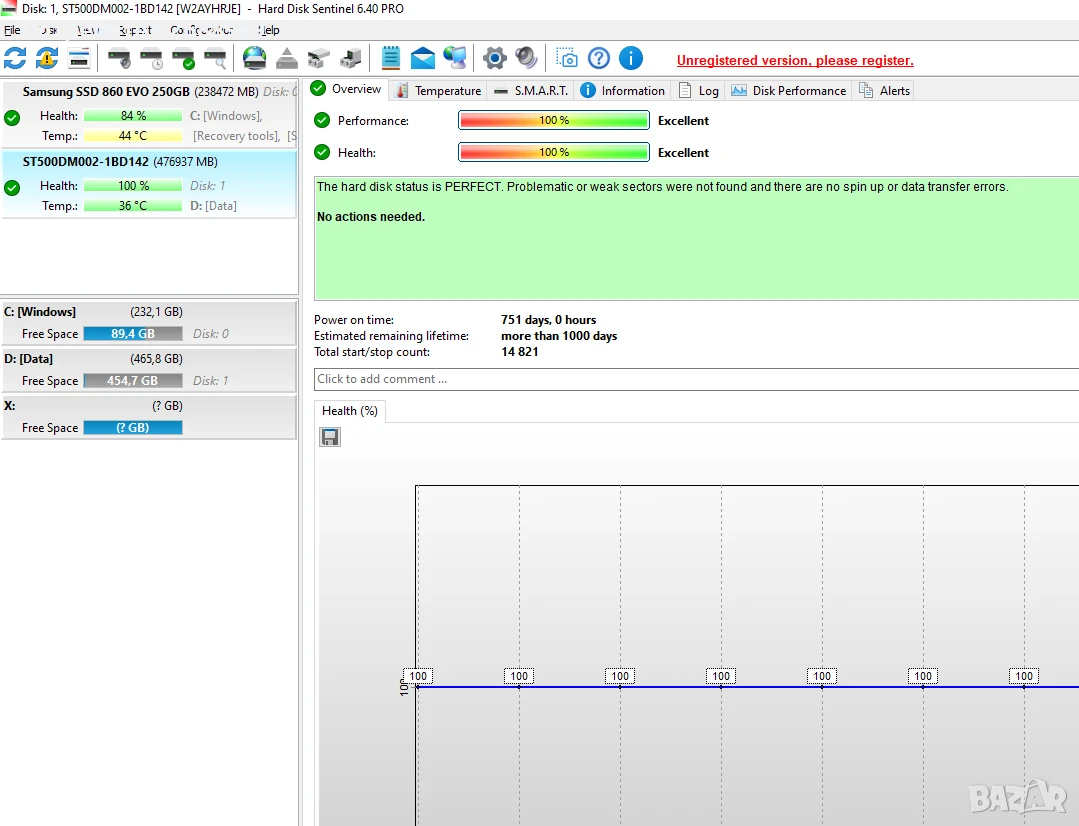This screenshot has width=1079, height=826.
Task: Open the View menu
Action: (x=88, y=30)
